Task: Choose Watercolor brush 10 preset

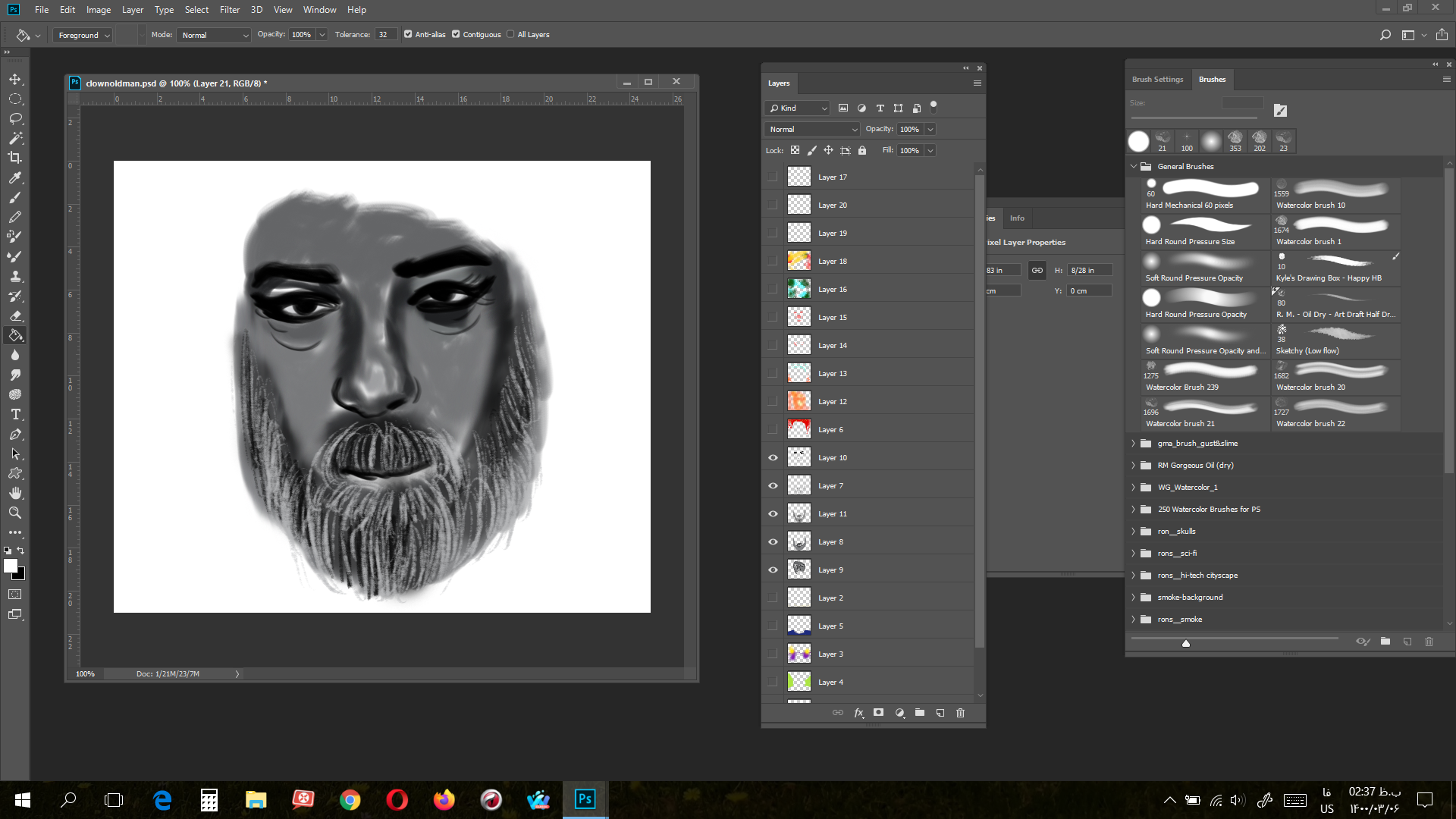Action: [x=1336, y=194]
